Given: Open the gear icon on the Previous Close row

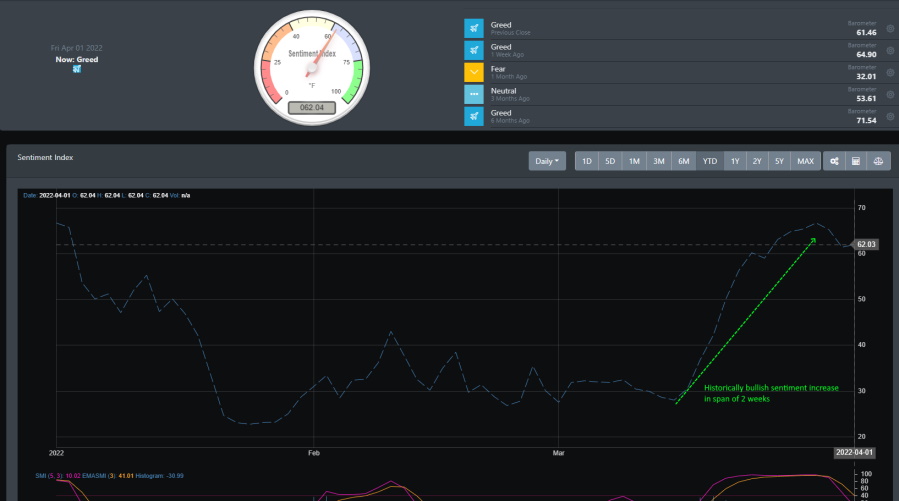Looking at the screenshot, I should pyautogui.click(x=890, y=29).
